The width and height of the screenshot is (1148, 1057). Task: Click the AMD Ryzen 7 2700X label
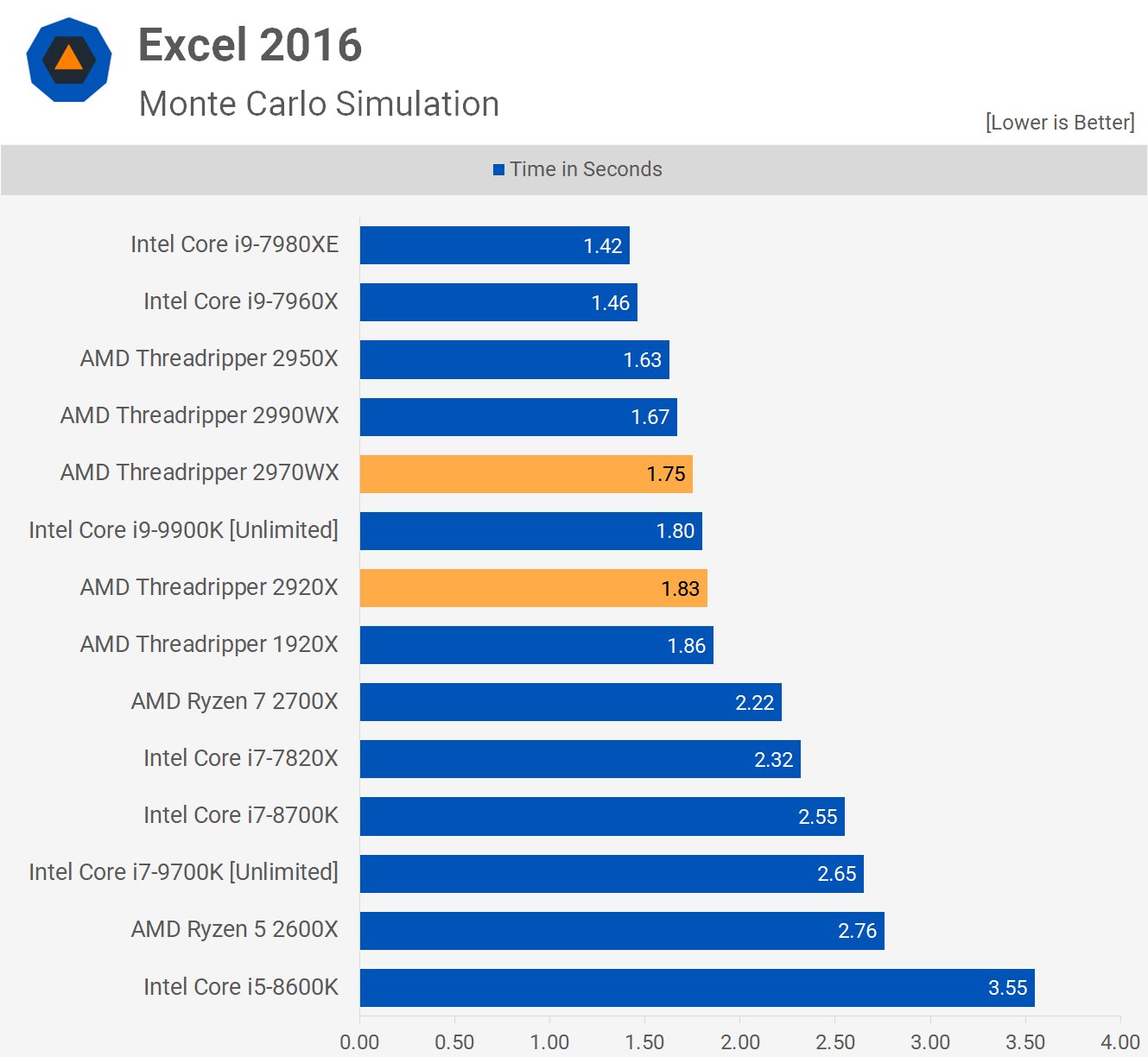click(234, 701)
